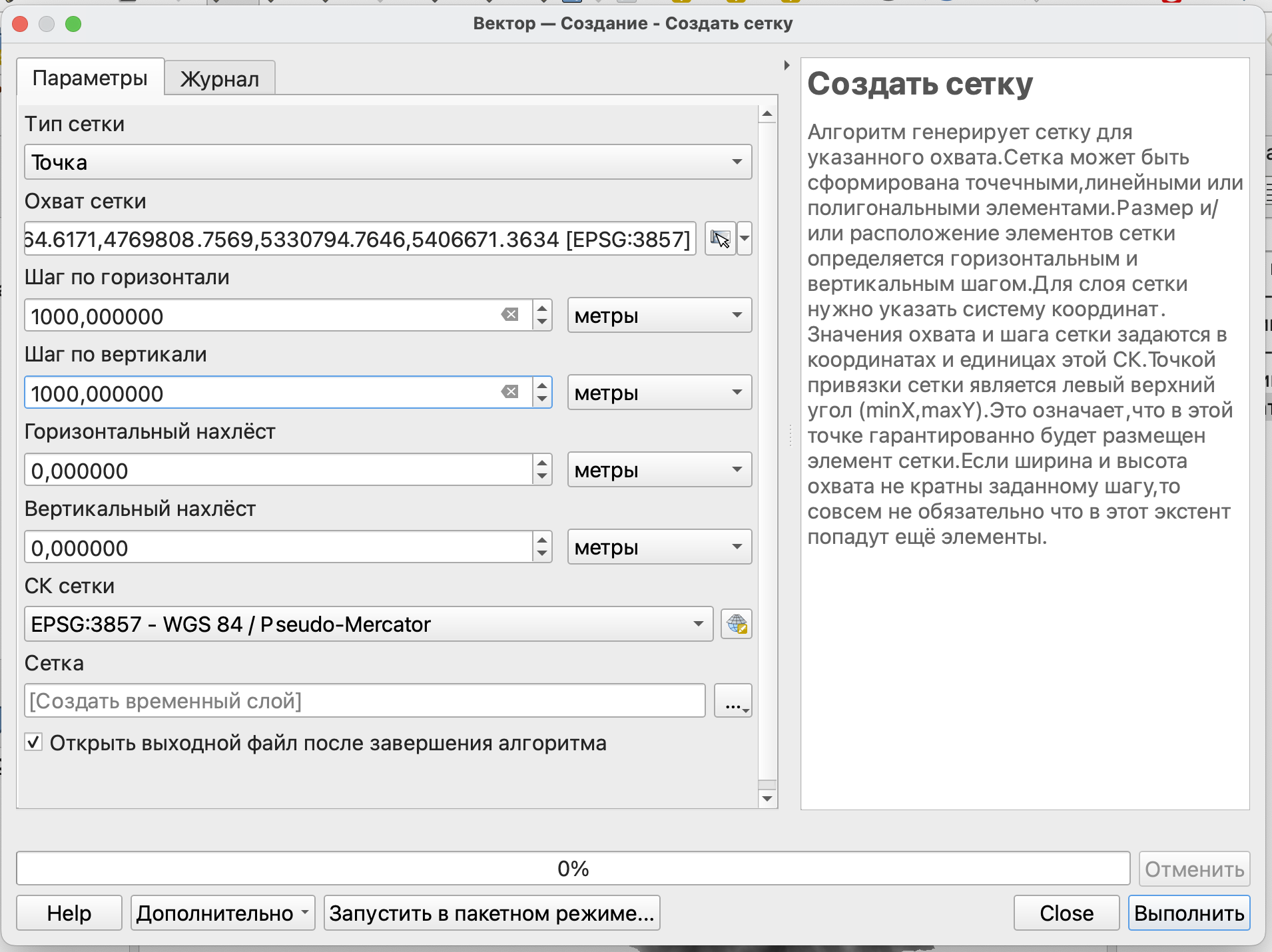Switch to the Журнал tab

(219, 79)
